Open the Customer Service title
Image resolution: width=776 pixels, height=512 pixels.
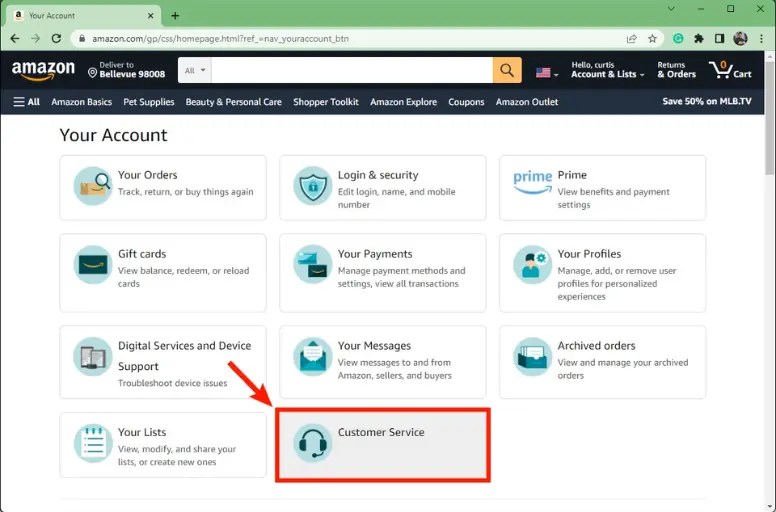(381, 432)
